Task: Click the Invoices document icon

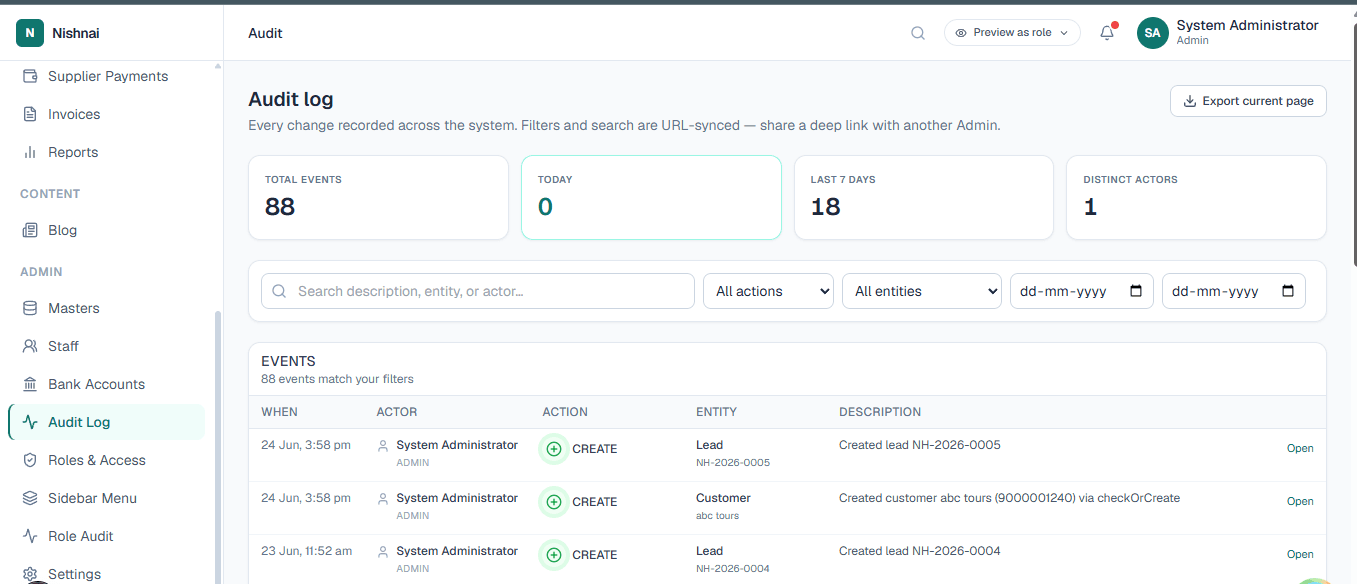Action: [30, 114]
